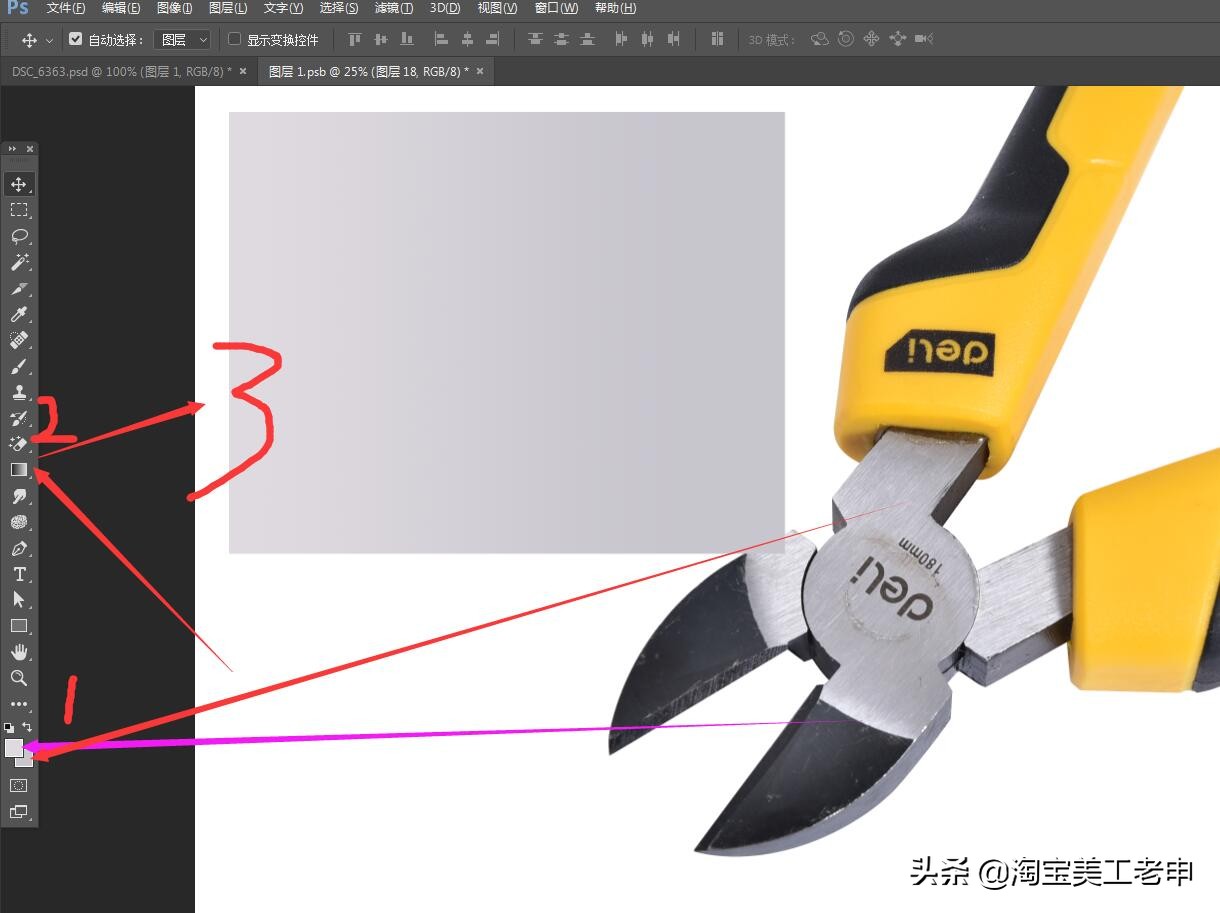Collapse the toolbox with double-arrow icon
The height and width of the screenshot is (913, 1220).
[12, 149]
